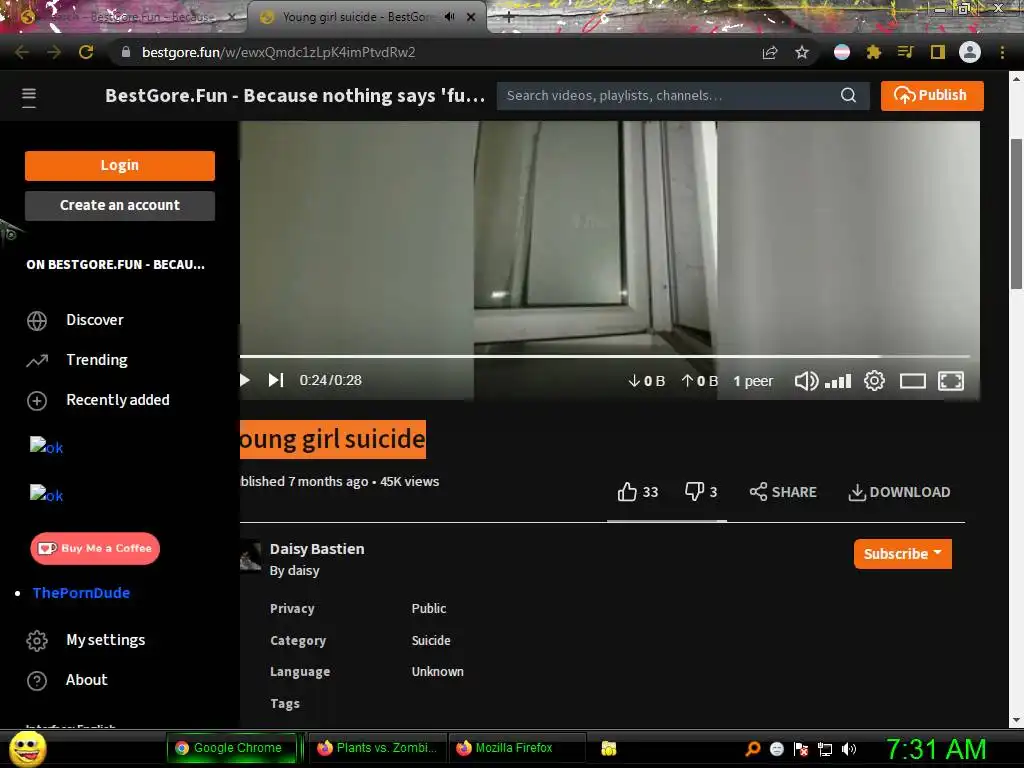The image size is (1024, 768).
Task: Focus the search videos input field
Action: coord(669,95)
